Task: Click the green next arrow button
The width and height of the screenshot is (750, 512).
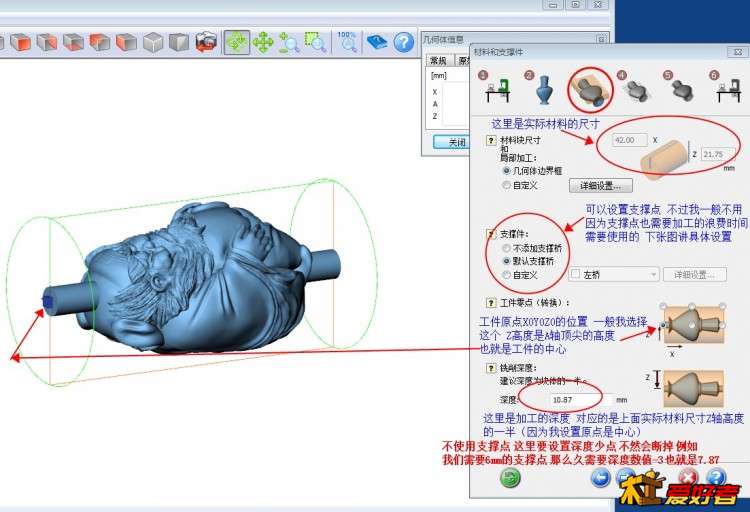Action: point(511,478)
